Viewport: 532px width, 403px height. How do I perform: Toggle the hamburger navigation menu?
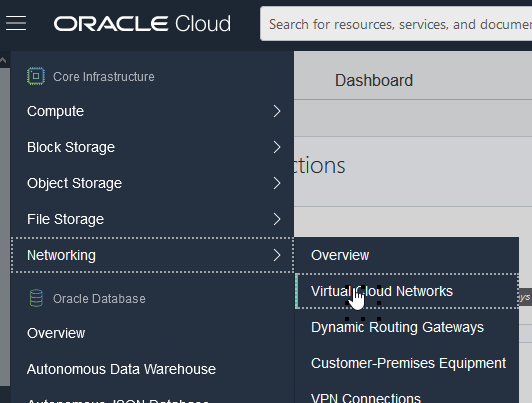(16, 23)
